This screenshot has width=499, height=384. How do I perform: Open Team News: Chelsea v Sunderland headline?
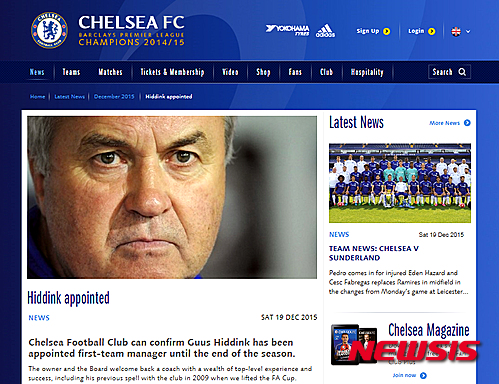374,253
